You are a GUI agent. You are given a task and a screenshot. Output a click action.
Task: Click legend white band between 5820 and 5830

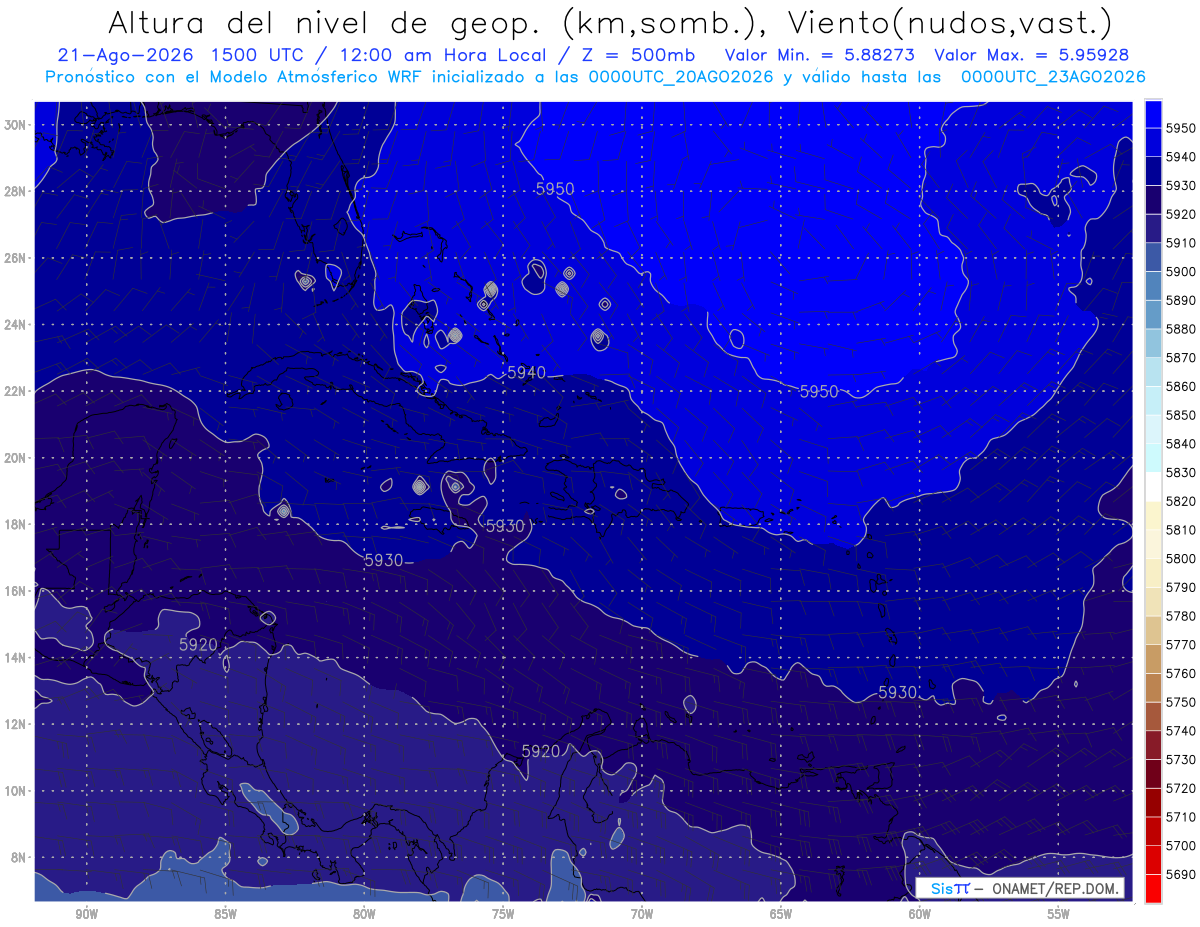point(1153,486)
